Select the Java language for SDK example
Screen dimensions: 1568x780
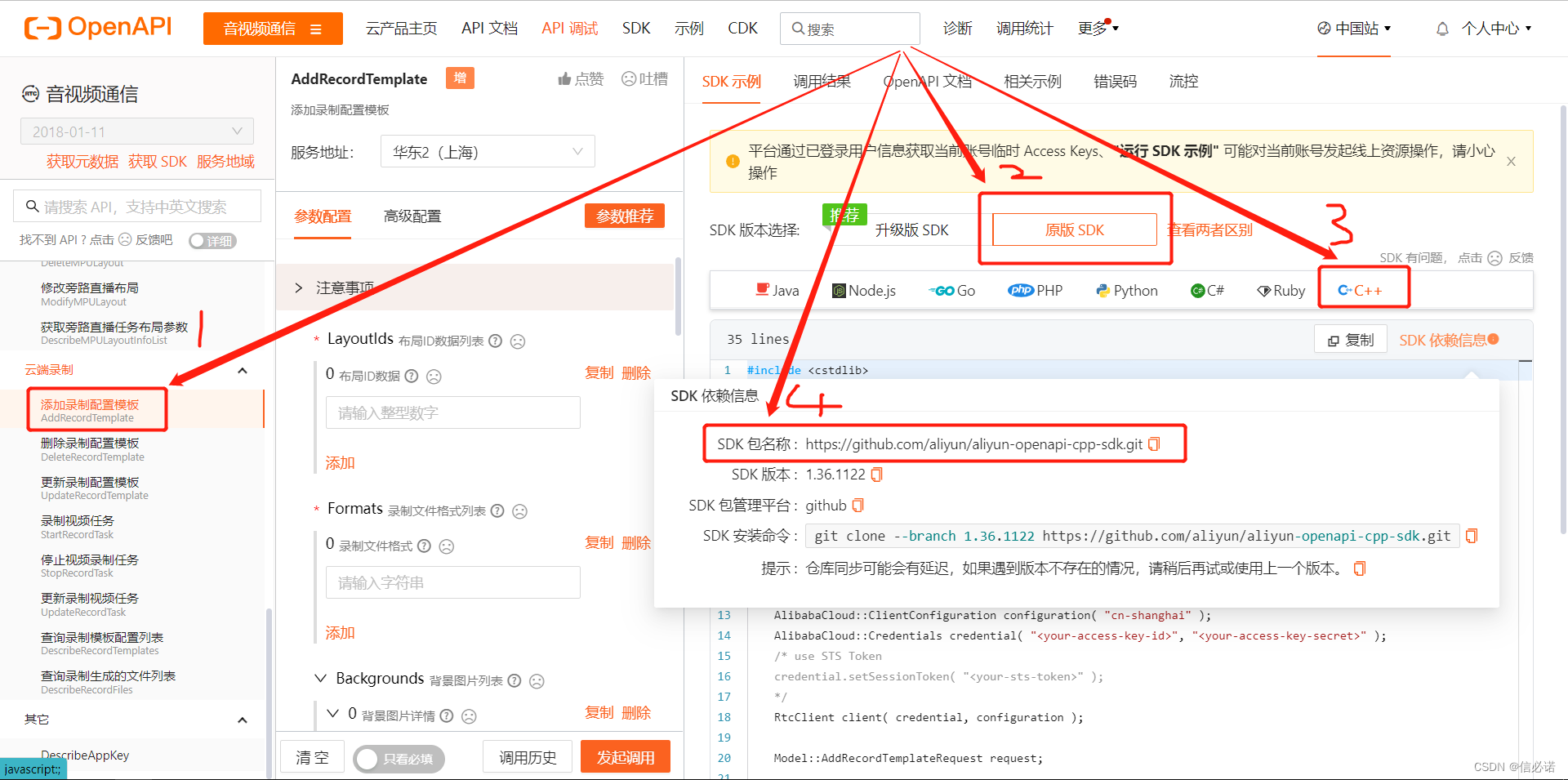776,289
